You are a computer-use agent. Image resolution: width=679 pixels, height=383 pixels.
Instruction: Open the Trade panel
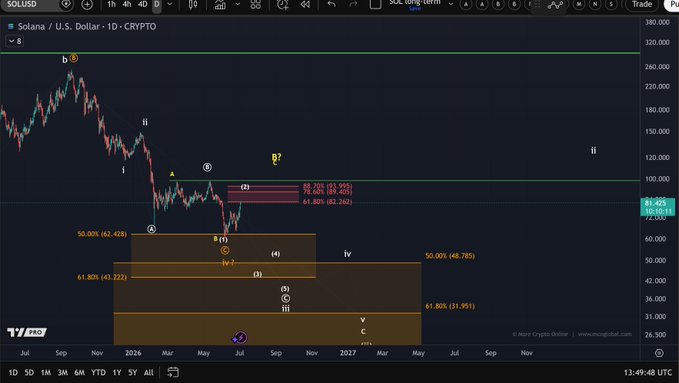[x=642, y=4]
